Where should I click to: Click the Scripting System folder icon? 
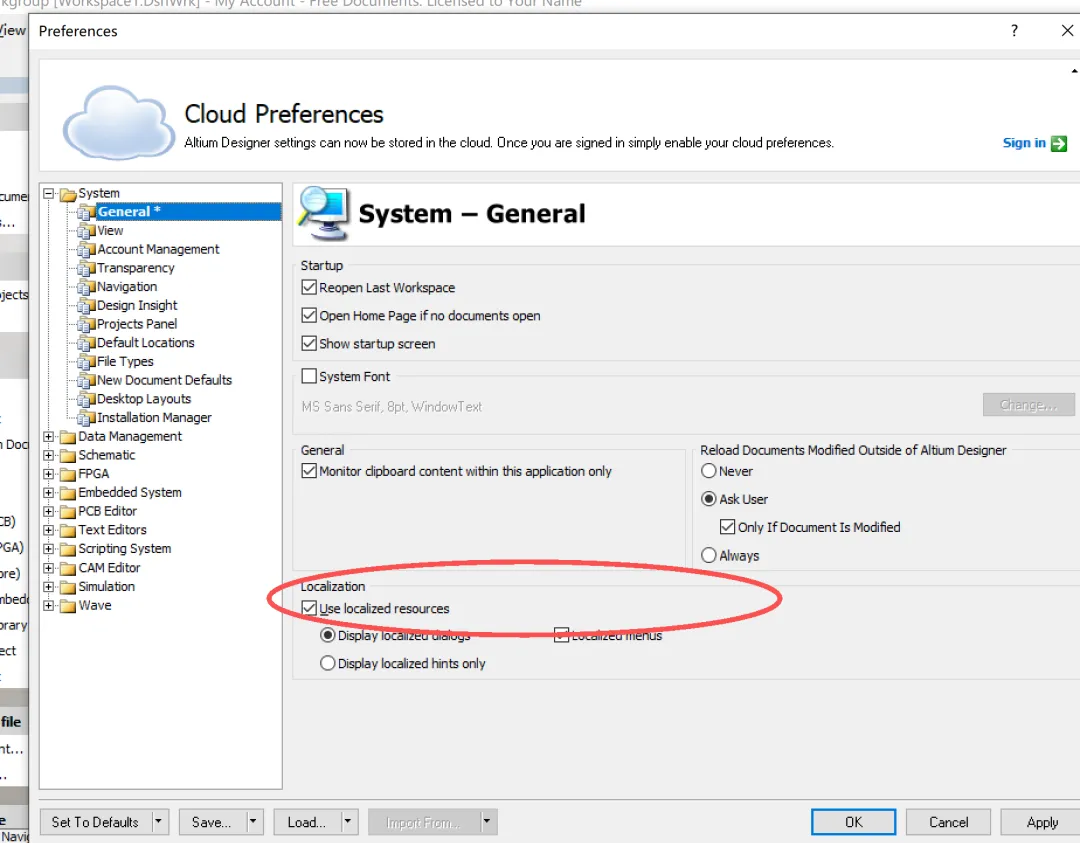[x=68, y=550]
